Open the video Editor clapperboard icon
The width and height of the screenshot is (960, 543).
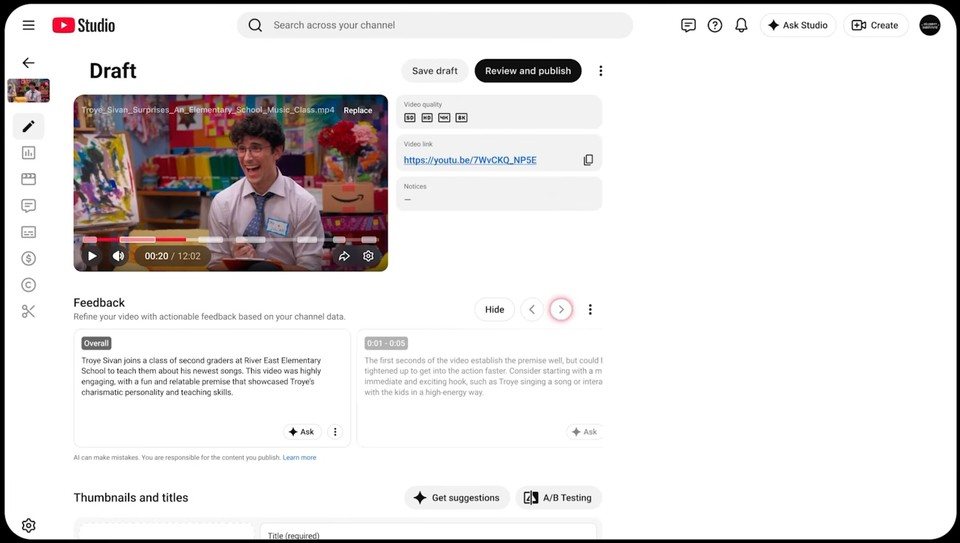[28, 179]
